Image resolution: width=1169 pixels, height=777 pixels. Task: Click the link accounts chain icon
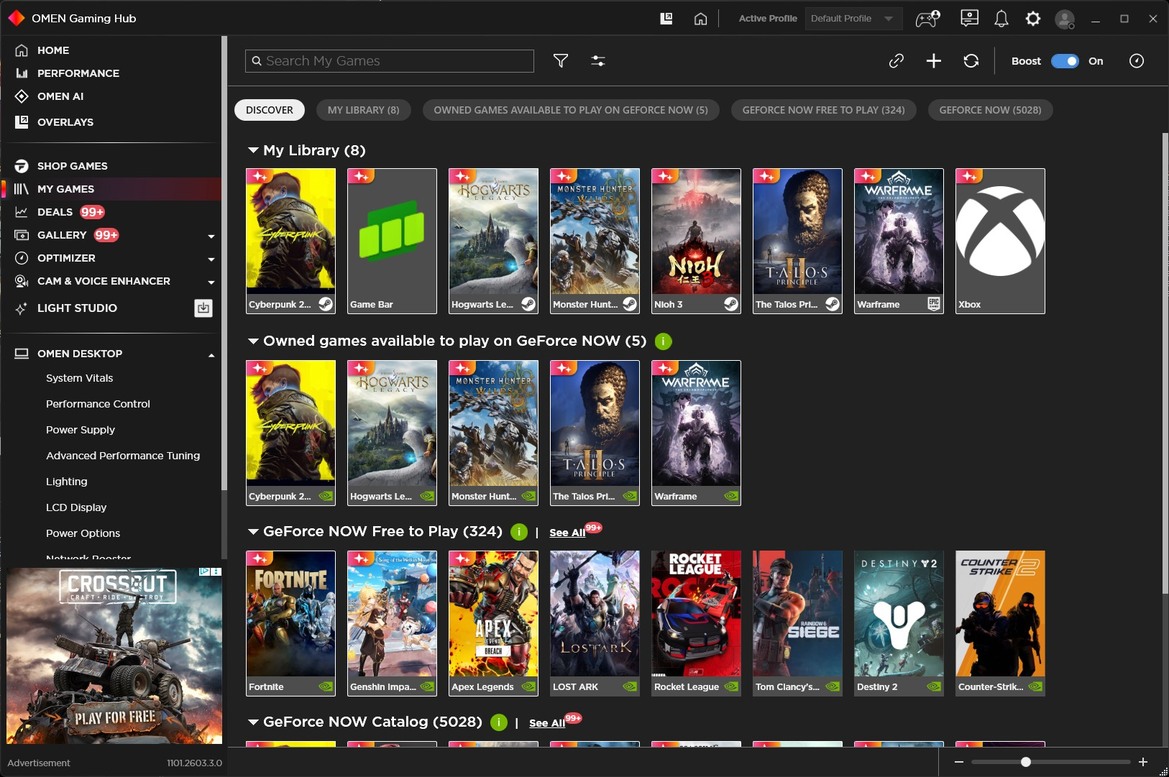[x=896, y=61]
